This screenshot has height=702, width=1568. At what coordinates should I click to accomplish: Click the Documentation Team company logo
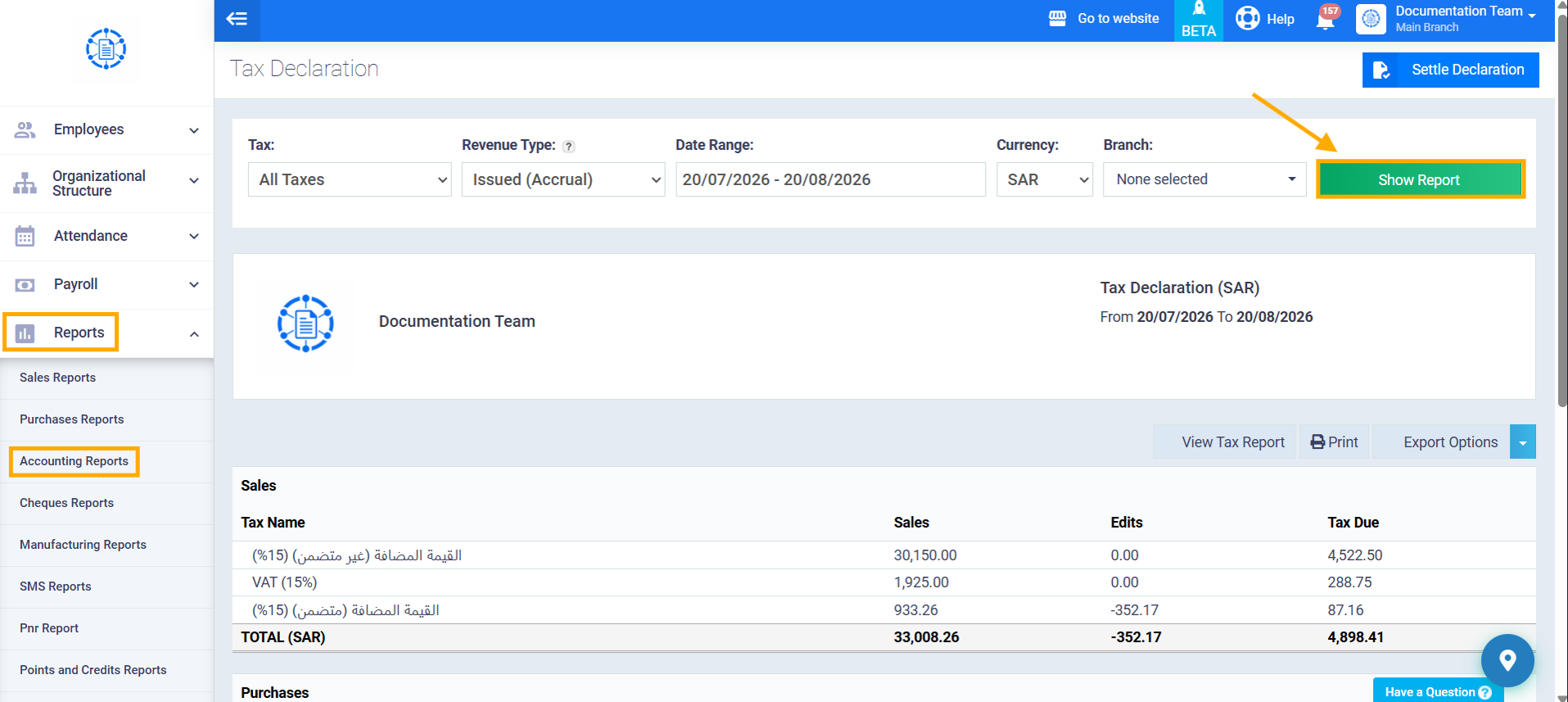click(305, 324)
